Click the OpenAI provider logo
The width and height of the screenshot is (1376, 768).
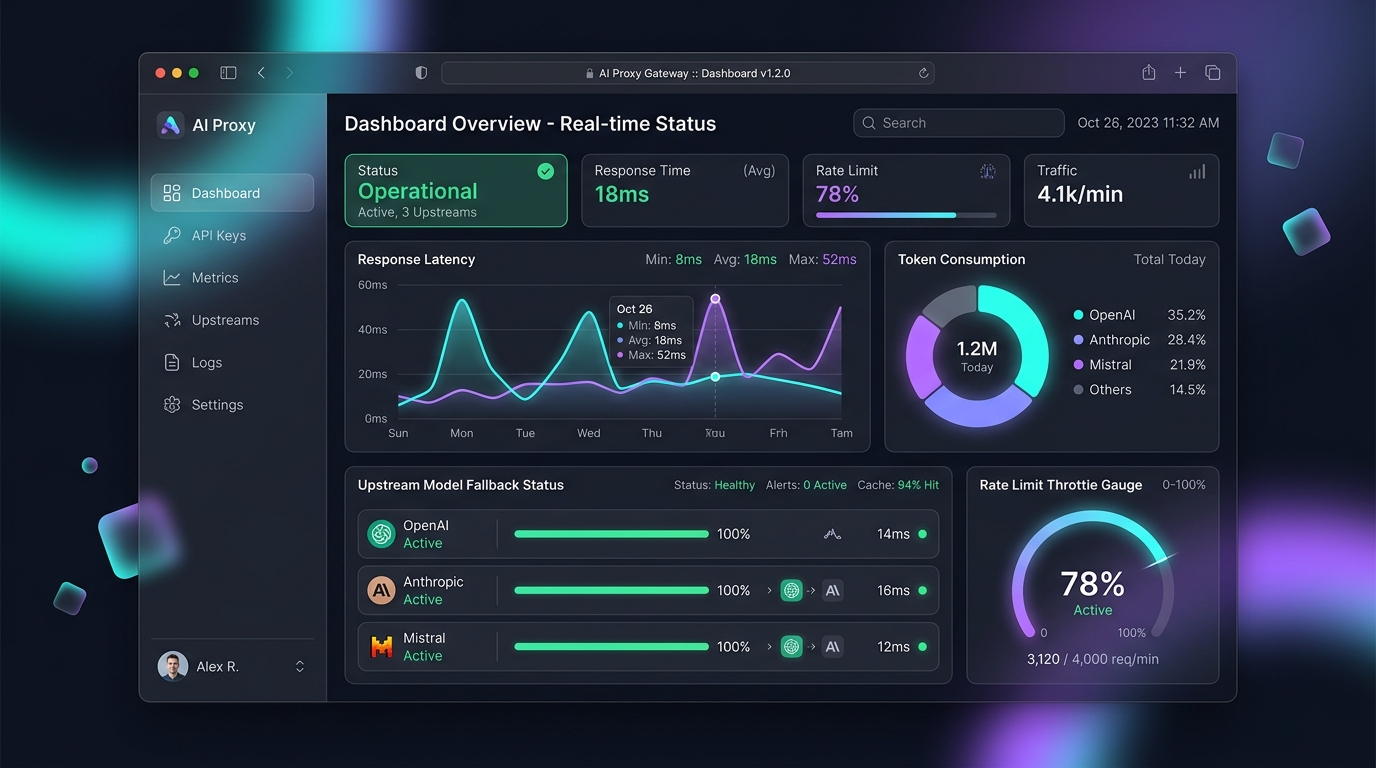[381, 534]
